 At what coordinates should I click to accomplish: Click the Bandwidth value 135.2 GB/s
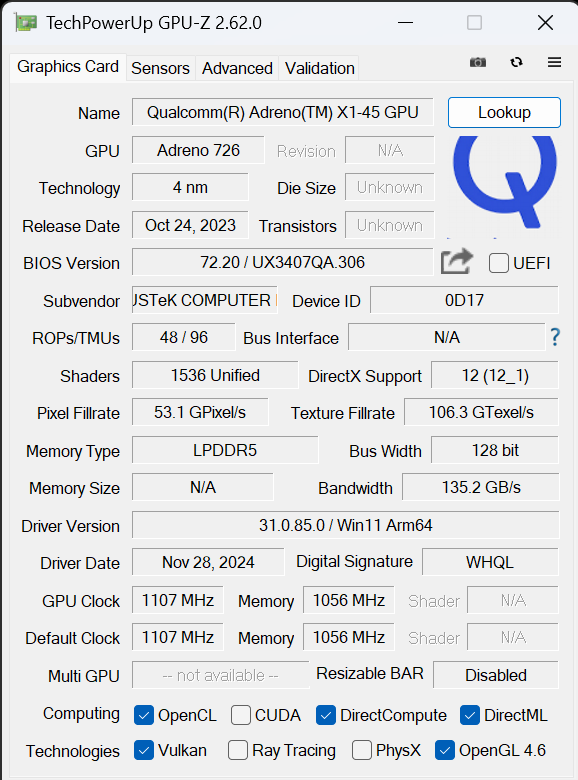[481, 487]
